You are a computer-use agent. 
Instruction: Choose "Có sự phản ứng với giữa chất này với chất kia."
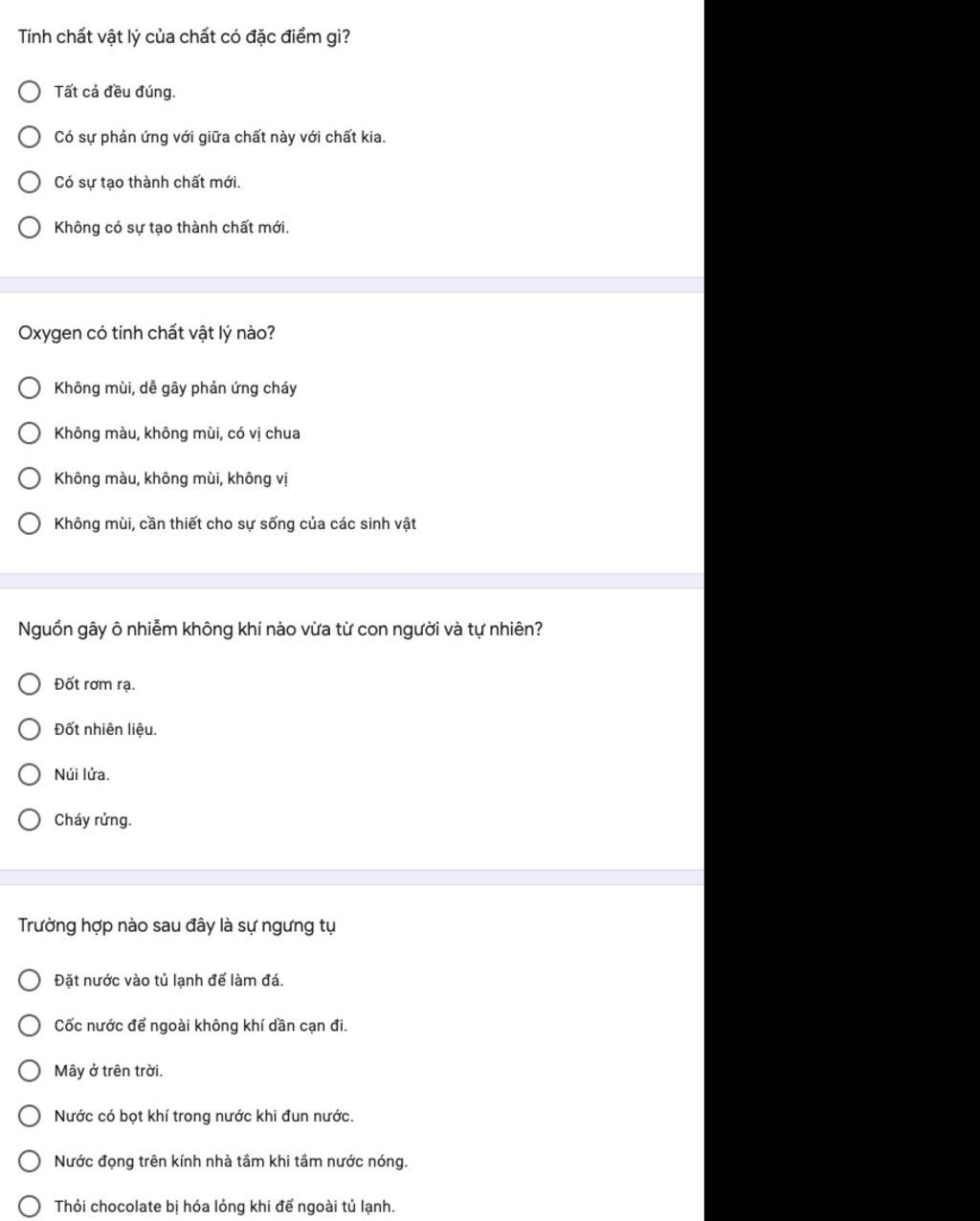coord(30,137)
